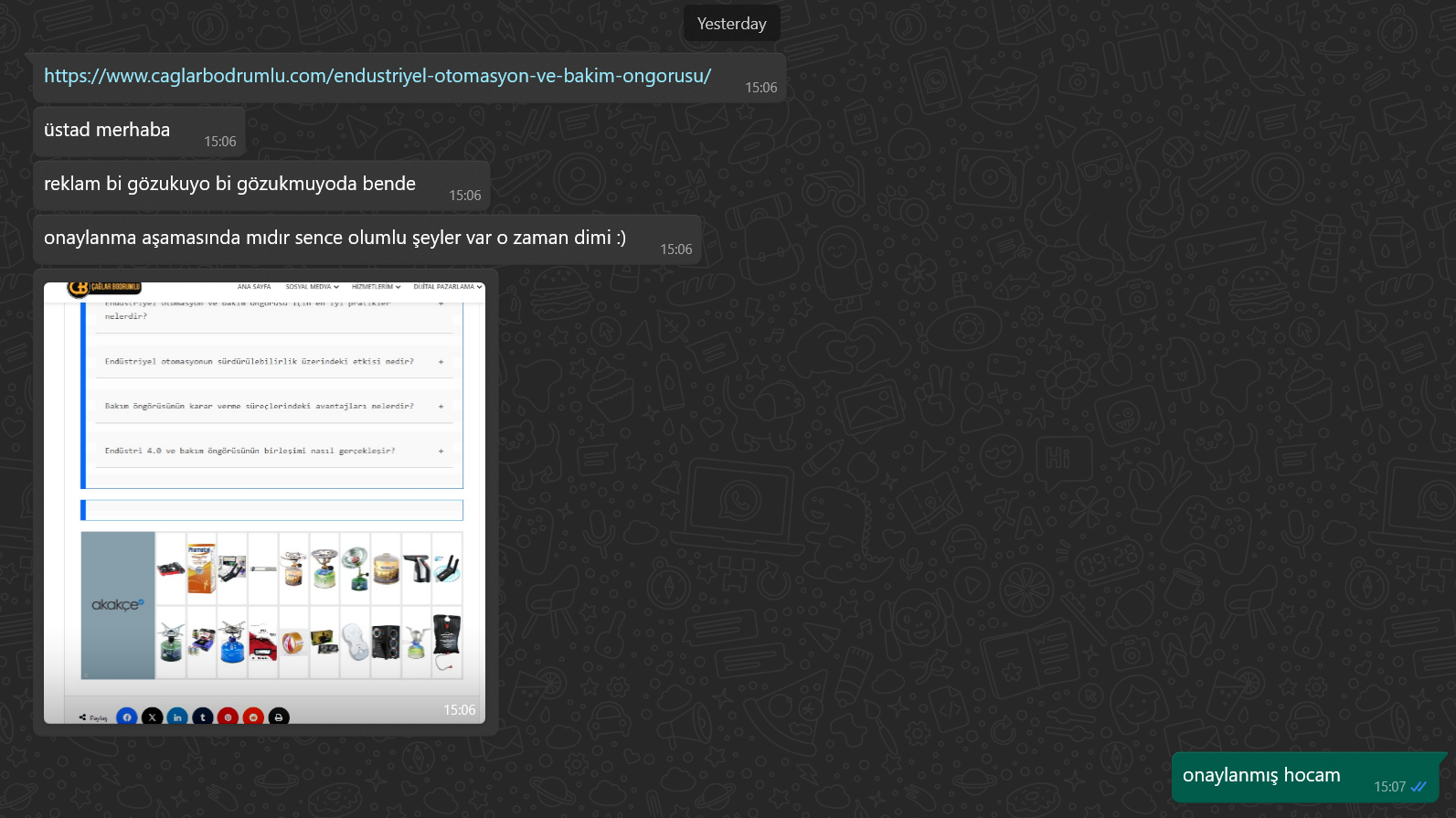Viewport: 1456px width, 818px height.
Task: Click the Reddit share icon in screenshot
Action: 253,717
